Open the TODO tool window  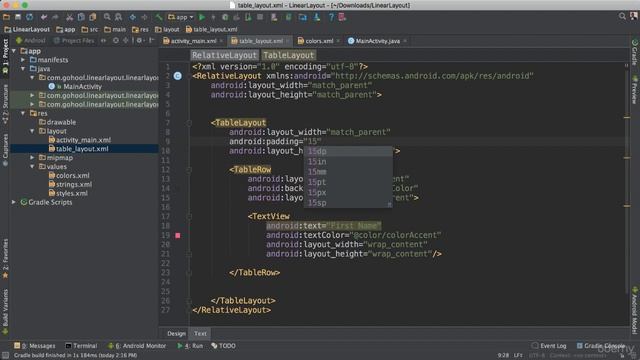[223, 346]
